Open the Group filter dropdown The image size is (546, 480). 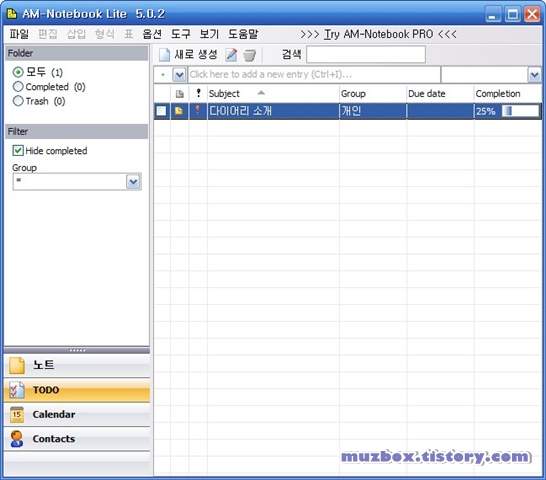pos(133,181)
